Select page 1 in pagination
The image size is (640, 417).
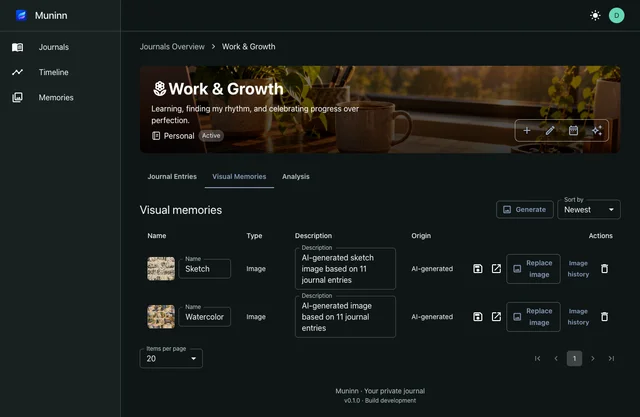[x=574, y=358]
